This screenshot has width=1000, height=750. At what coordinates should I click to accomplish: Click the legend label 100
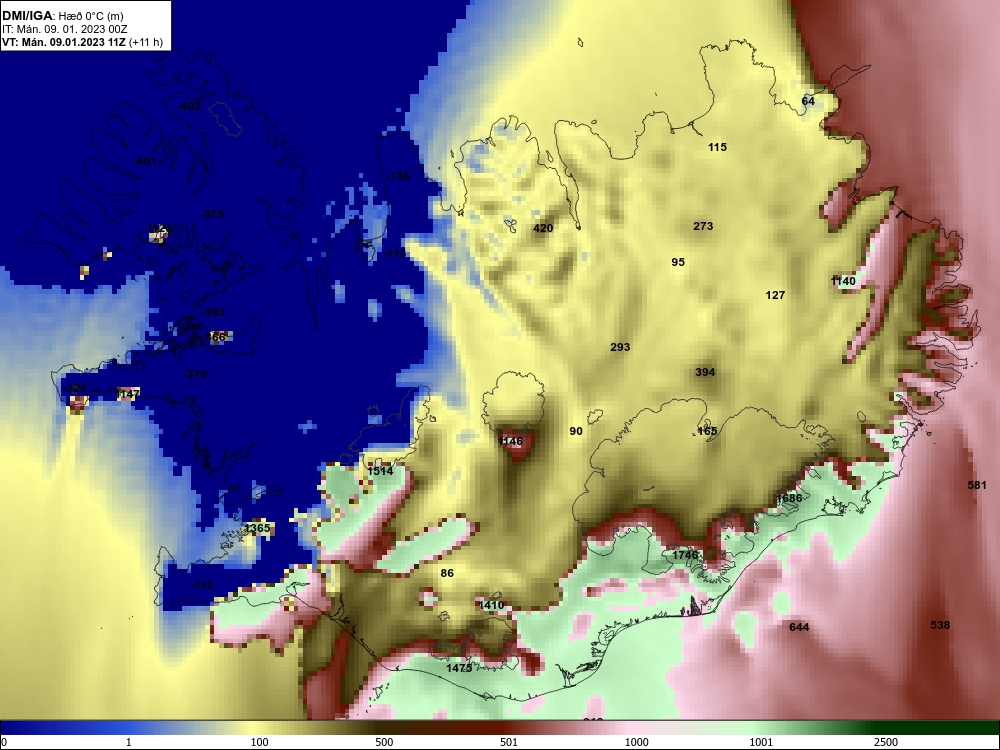[x=260, y=742]
